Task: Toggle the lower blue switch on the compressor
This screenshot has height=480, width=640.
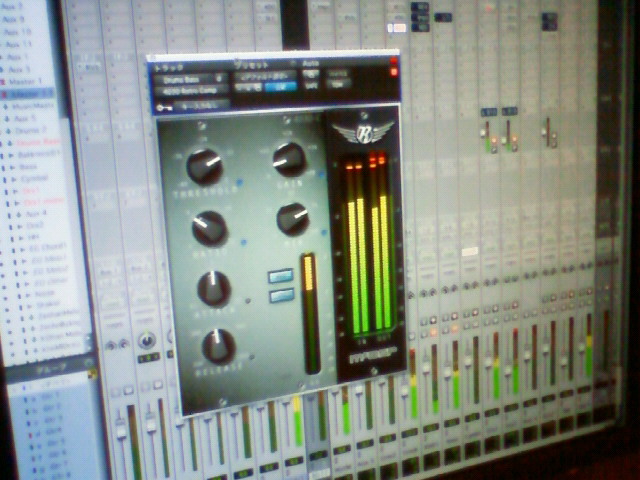Action: tap(282, 295)
